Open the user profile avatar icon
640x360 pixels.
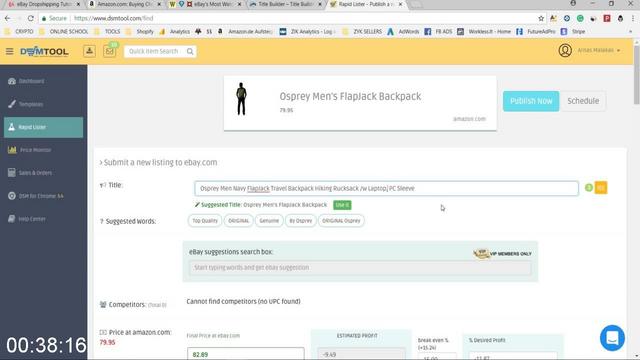[565, 50]
